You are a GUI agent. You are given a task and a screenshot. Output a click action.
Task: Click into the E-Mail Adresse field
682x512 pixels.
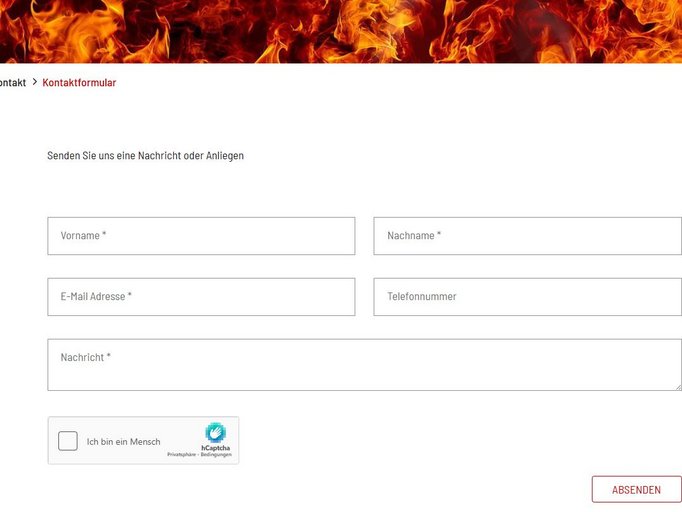coord(200,297)
